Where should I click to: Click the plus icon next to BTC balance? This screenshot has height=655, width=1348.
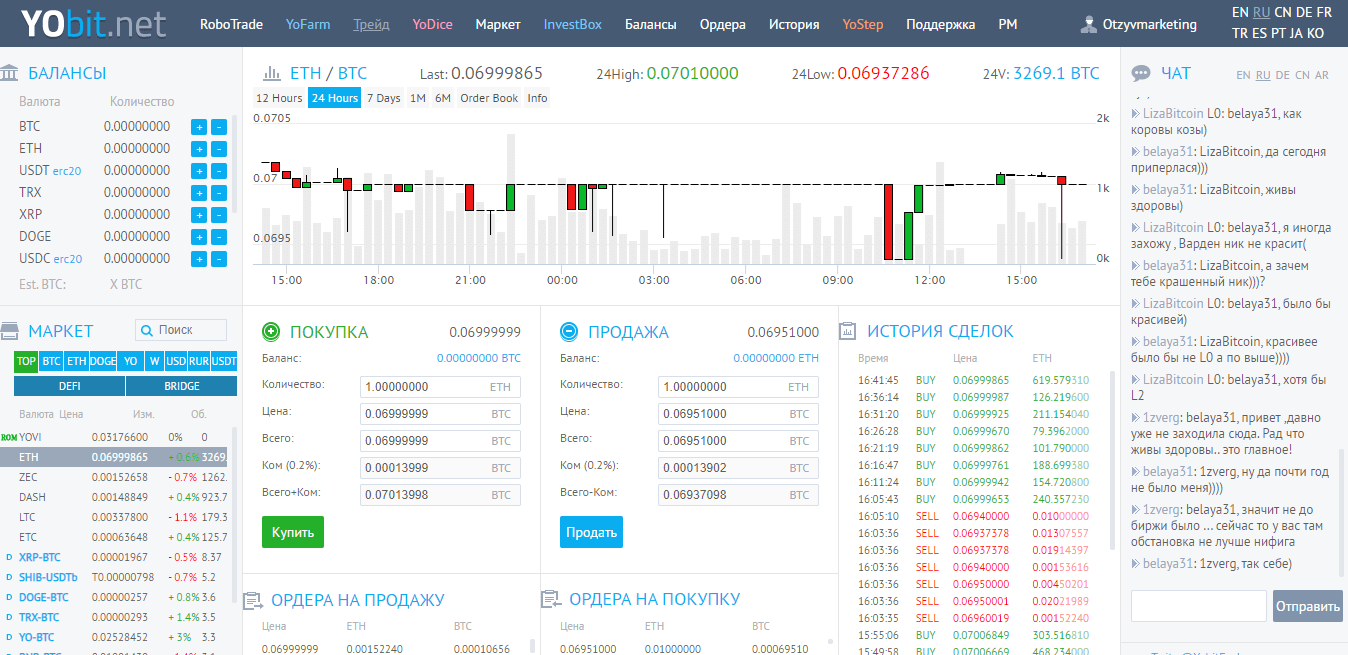pos(198,127)
